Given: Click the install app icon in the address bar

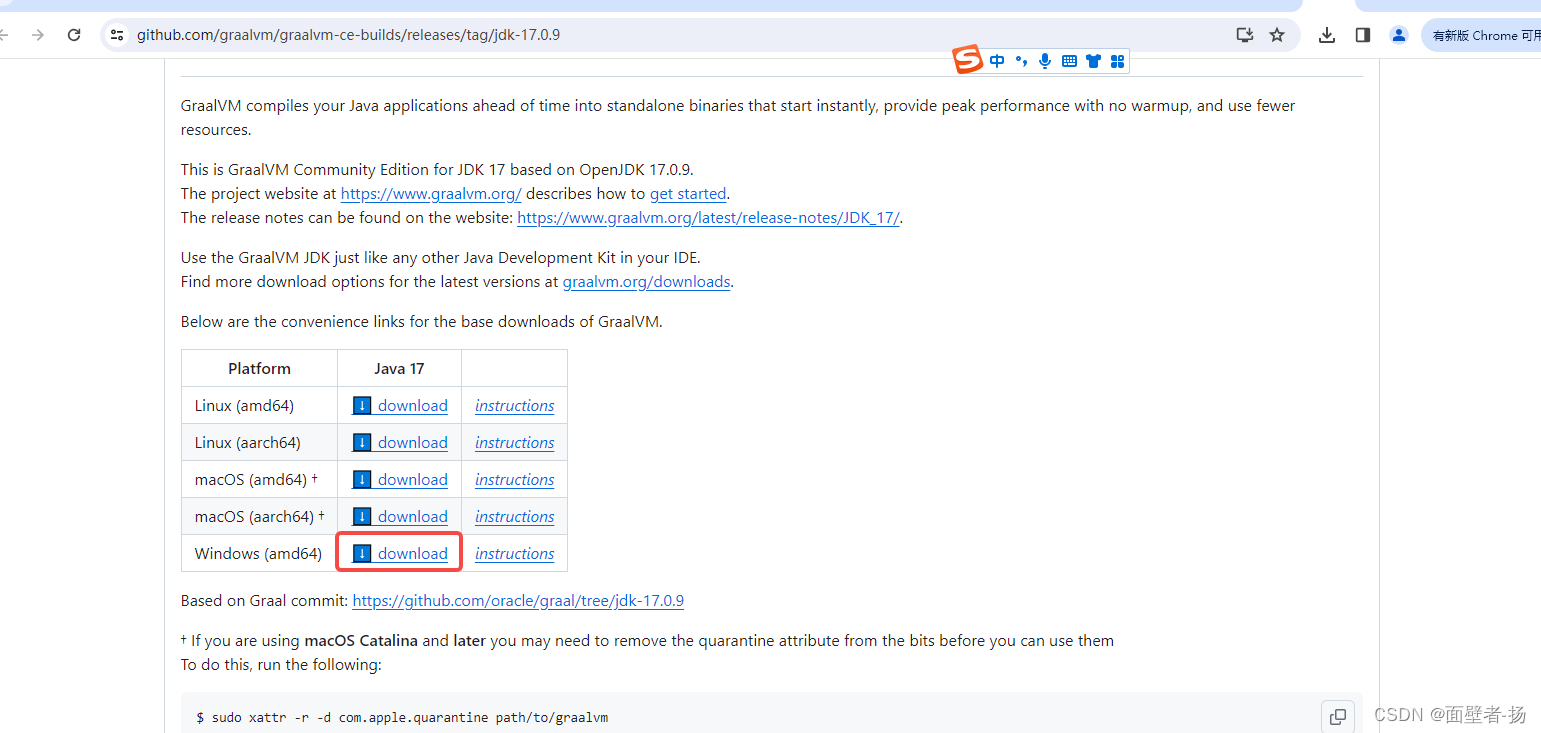Looking at the screenshot, I should 1245,35.
